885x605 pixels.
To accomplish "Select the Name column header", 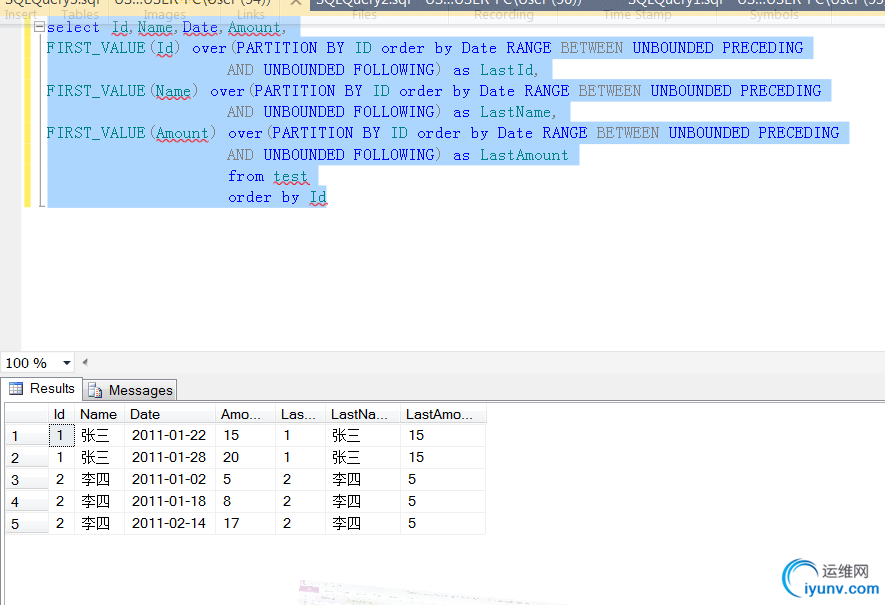I will (99, 414).
